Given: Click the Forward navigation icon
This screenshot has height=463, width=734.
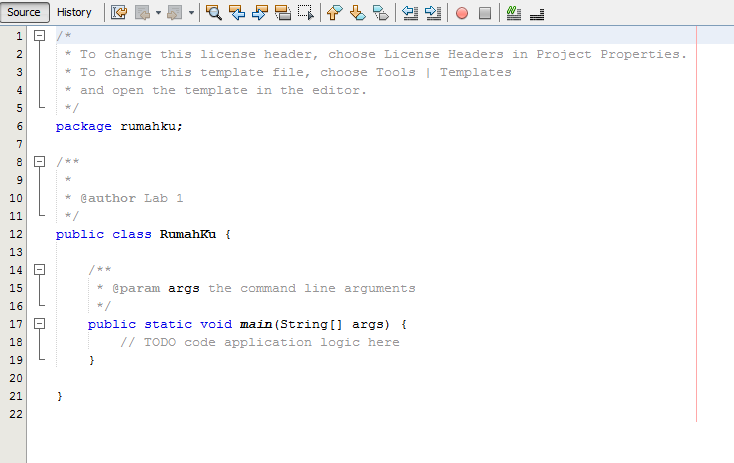Looking at the screenshot, I should pyautogui.click(x=174, y=13).
